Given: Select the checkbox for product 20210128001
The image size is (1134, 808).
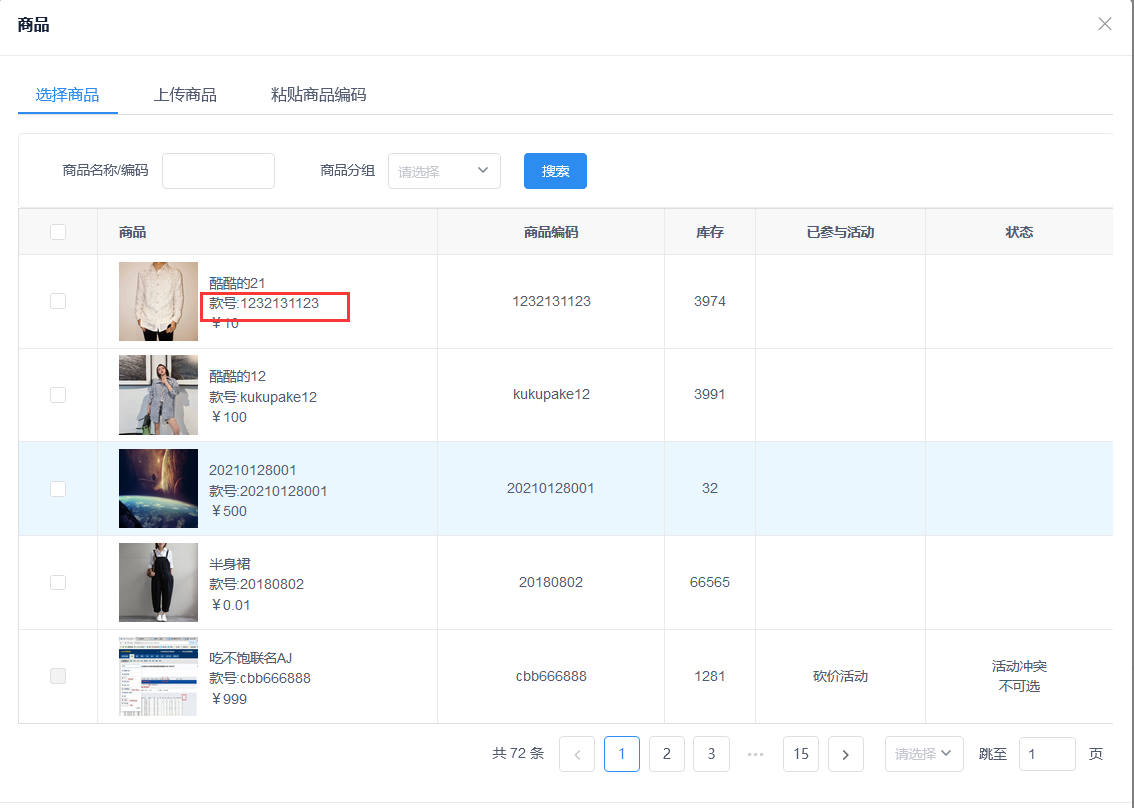Looking at the screenshot, I should 58,489.
